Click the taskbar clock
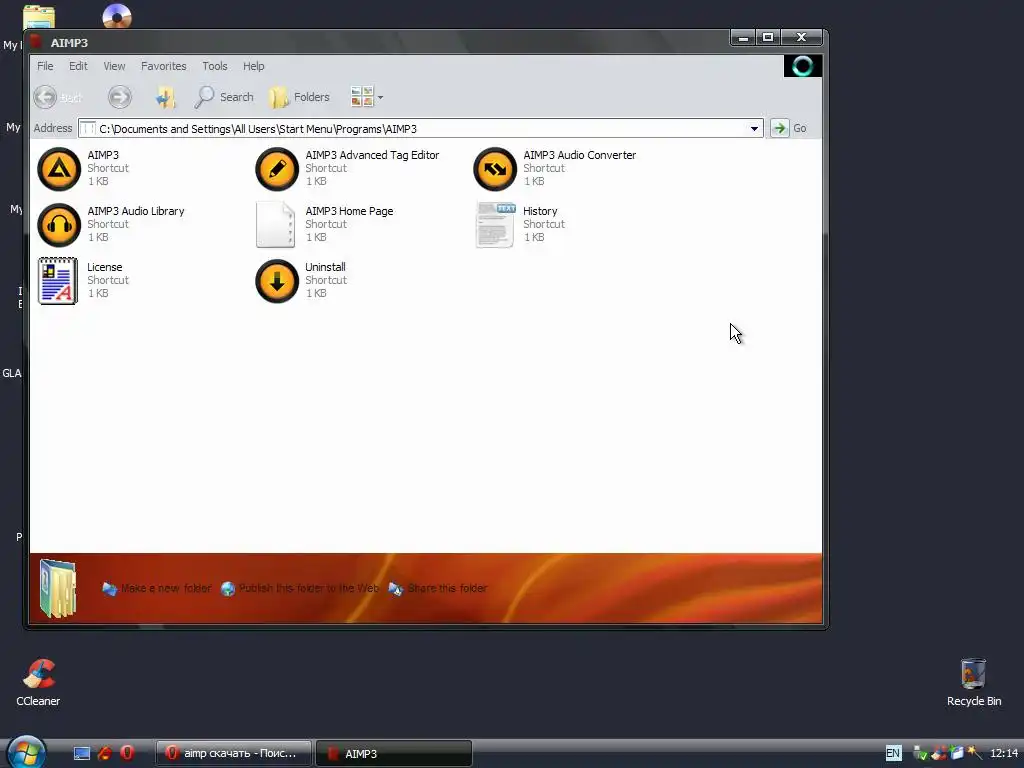Screen dimensions: 1024x768 [1004, 753]
